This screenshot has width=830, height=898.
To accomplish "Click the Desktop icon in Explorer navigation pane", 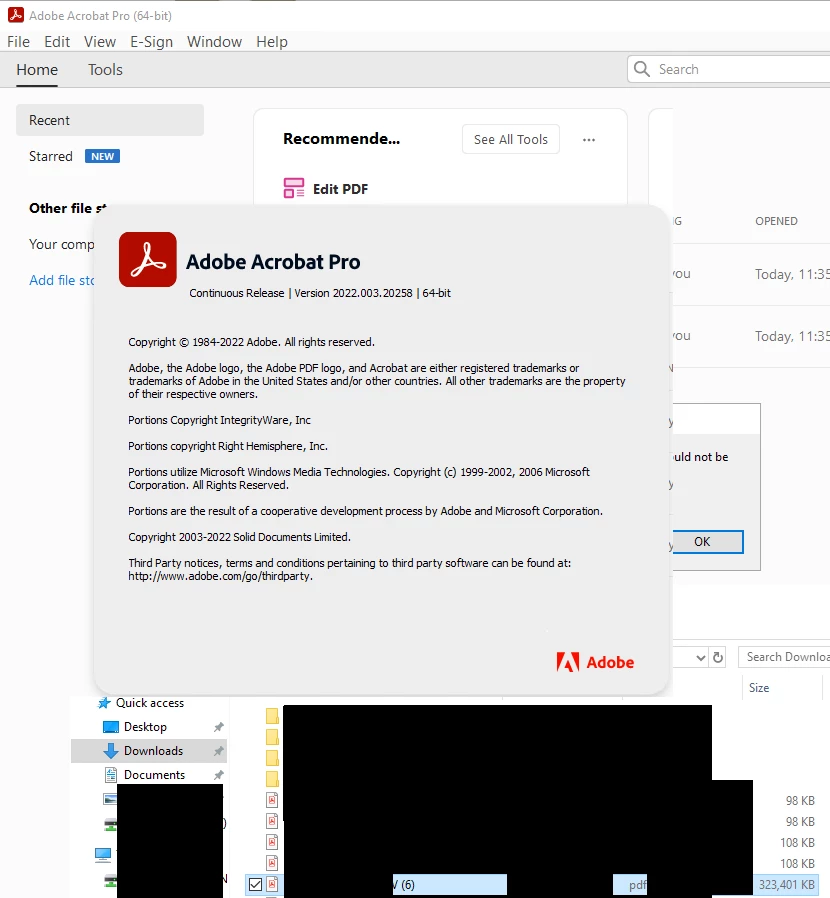I will click(x=111, y=727).
